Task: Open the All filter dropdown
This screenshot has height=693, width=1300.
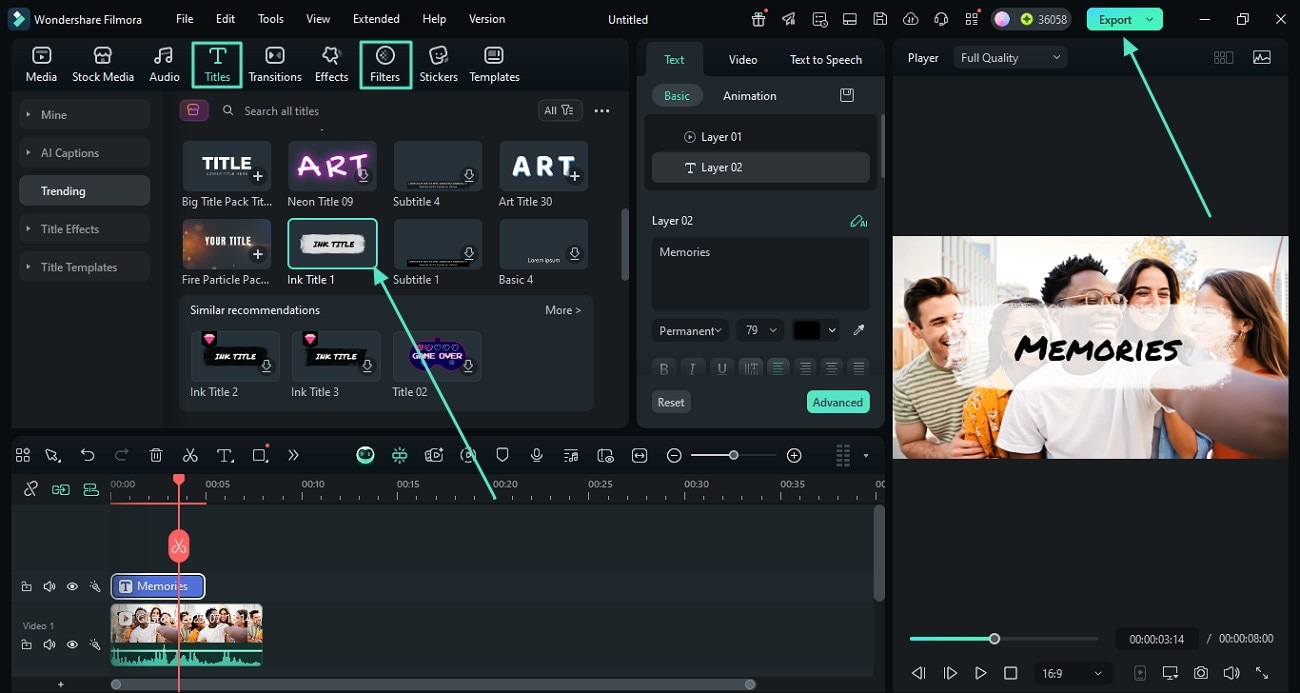Action: click(560, 111)
